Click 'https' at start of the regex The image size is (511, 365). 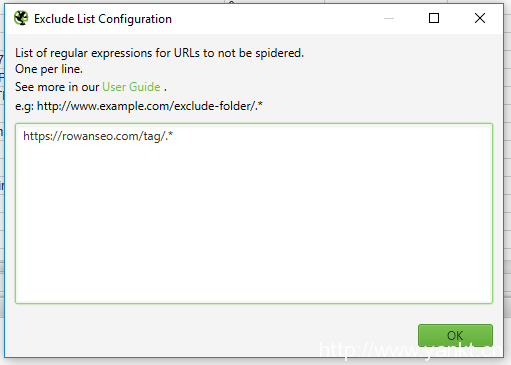36,137
